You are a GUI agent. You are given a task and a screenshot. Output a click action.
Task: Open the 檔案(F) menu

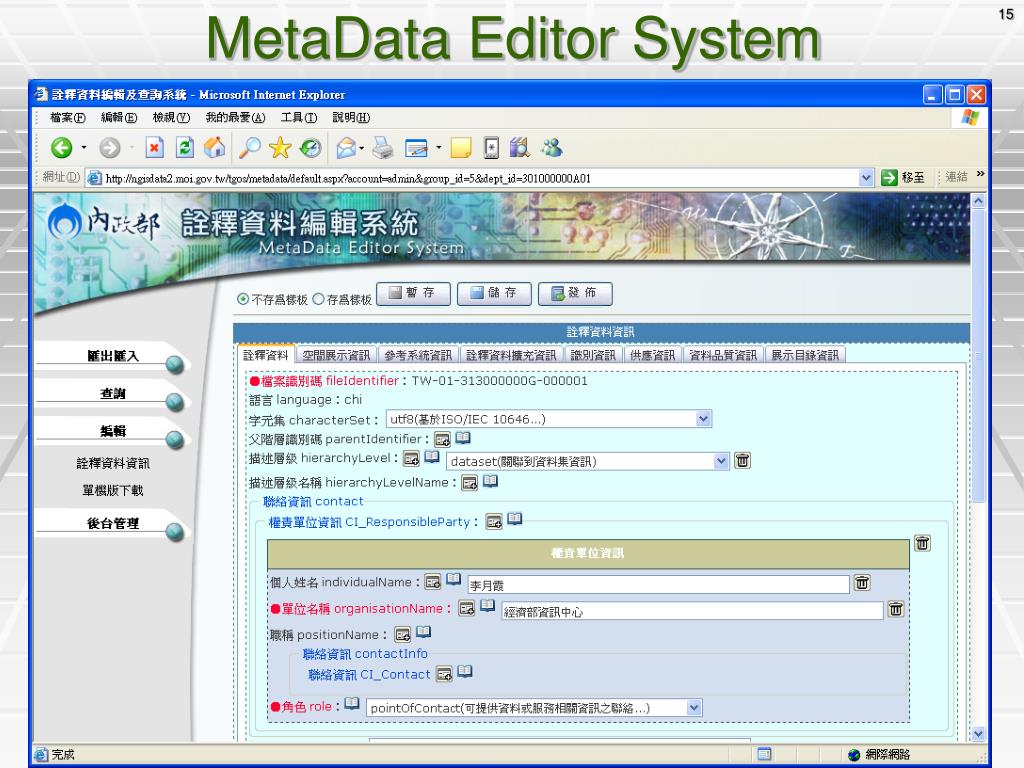pyautogui.click(x=68, y=118)
